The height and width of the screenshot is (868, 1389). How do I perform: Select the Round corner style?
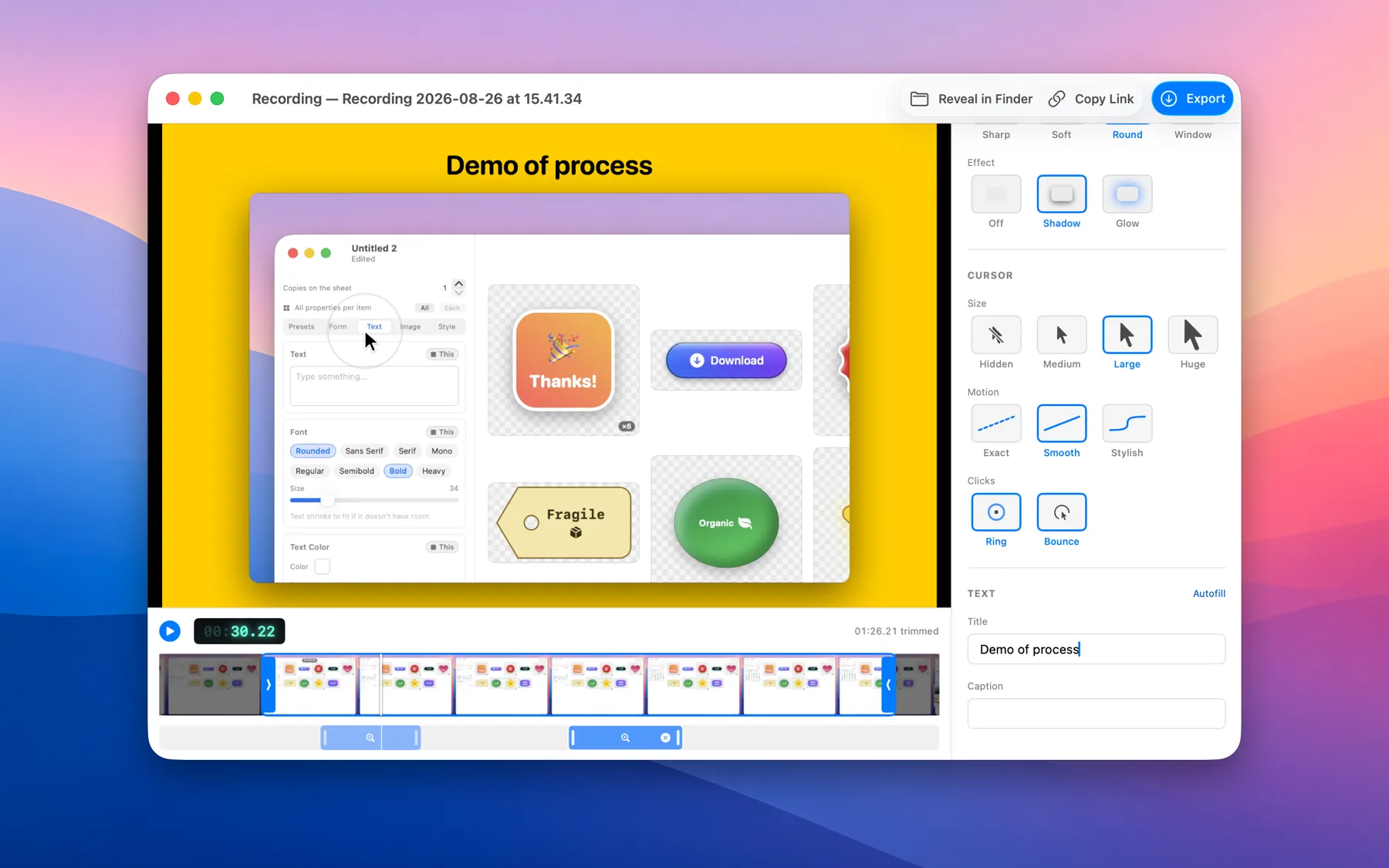click(x=1127, y=134)
